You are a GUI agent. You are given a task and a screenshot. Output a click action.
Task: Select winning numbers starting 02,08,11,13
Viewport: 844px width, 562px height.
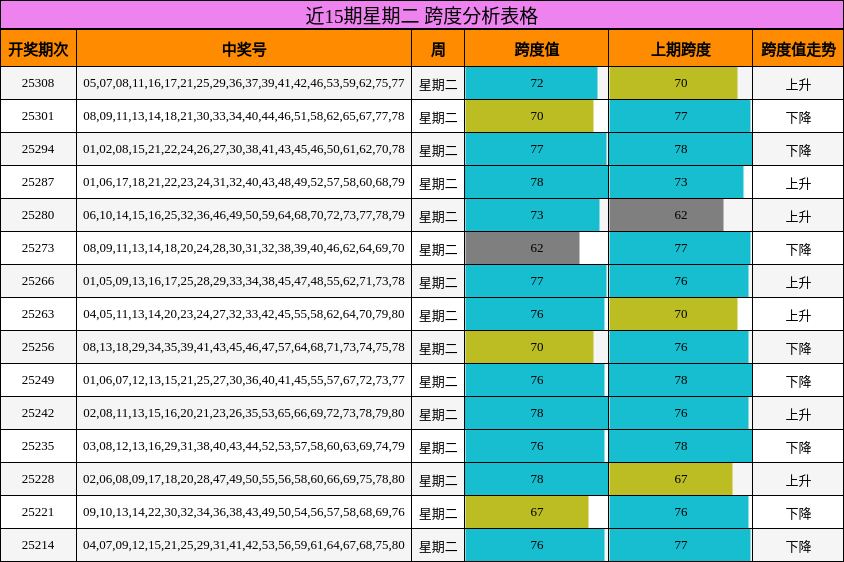244,413
